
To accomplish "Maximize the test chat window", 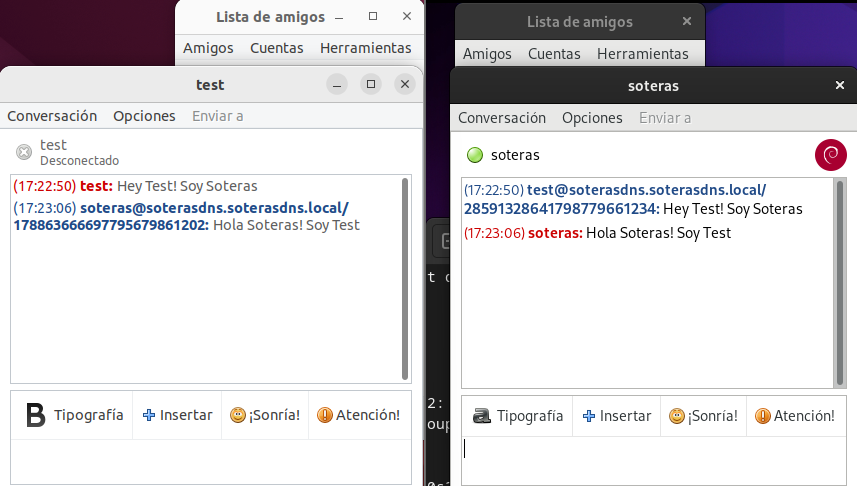I will [371, 85].
